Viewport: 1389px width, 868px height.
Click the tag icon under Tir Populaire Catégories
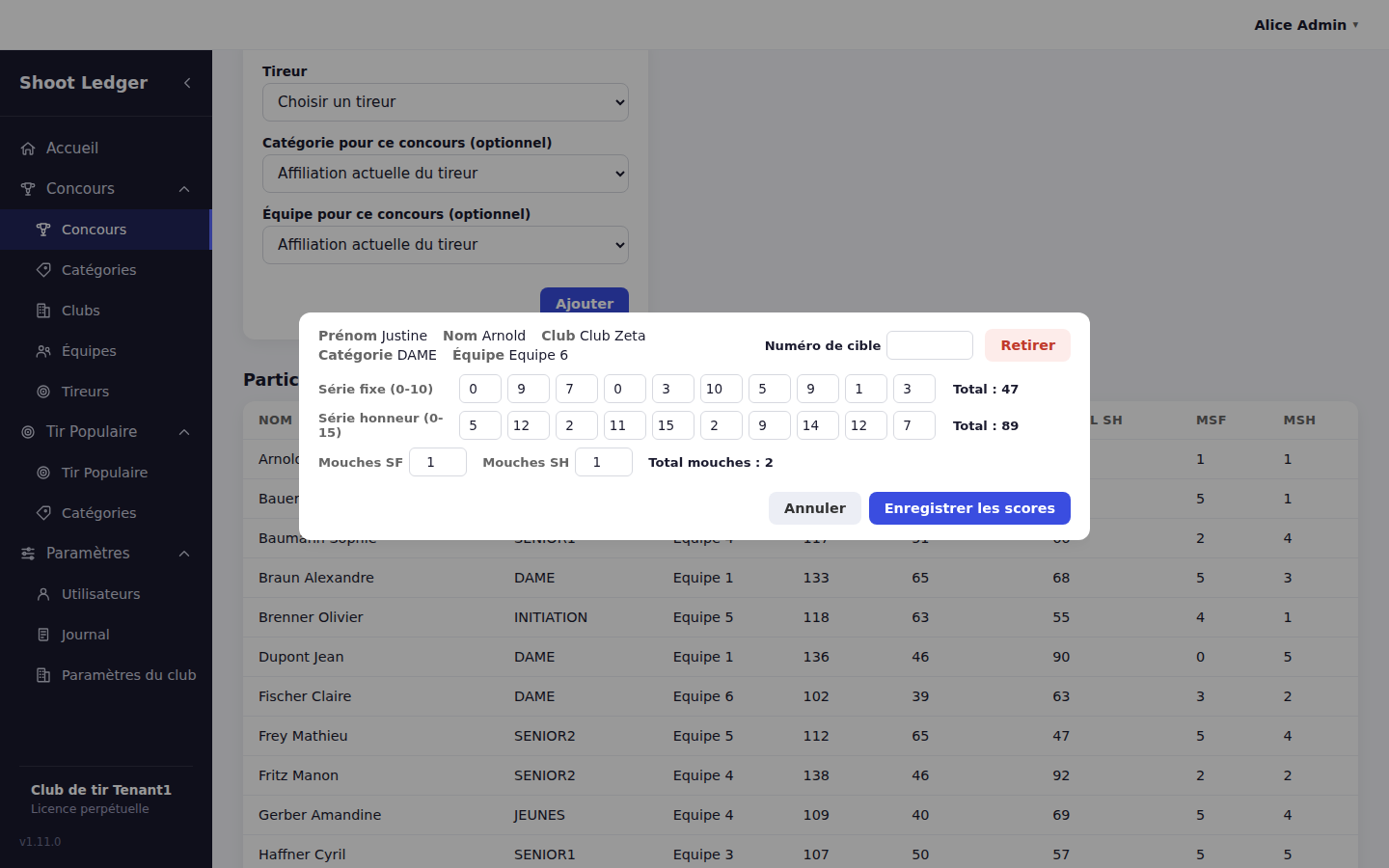(43, 513)
